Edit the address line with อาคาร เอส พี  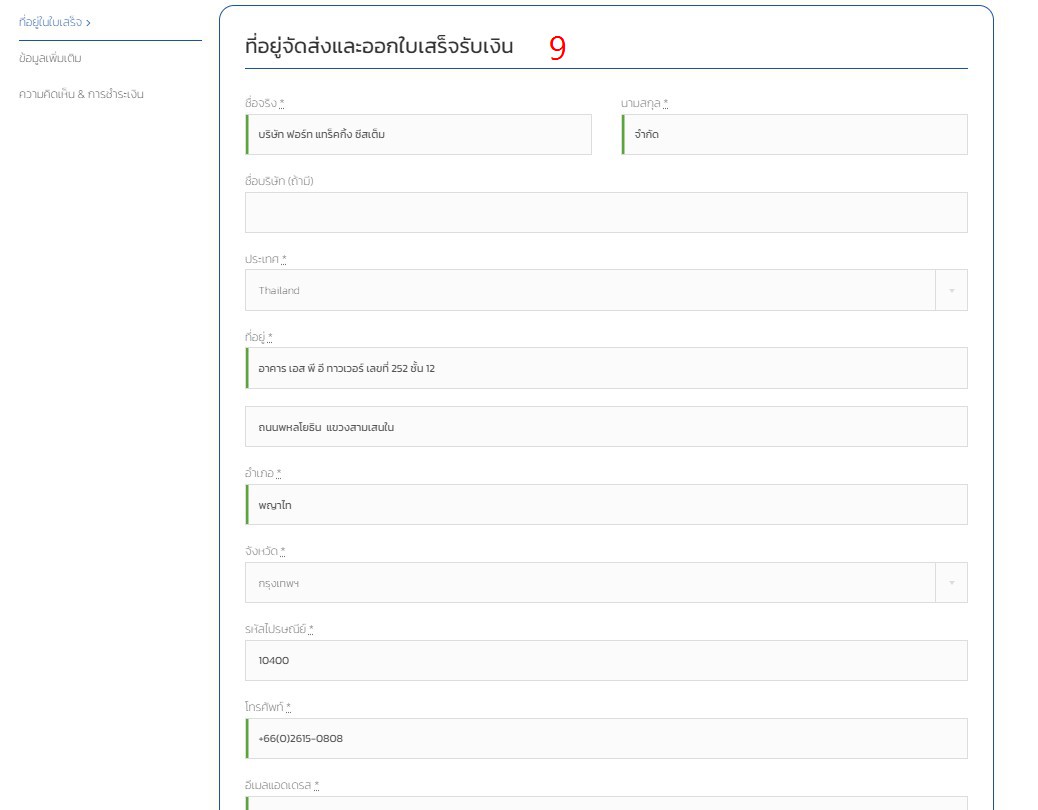tap(606, 368)
